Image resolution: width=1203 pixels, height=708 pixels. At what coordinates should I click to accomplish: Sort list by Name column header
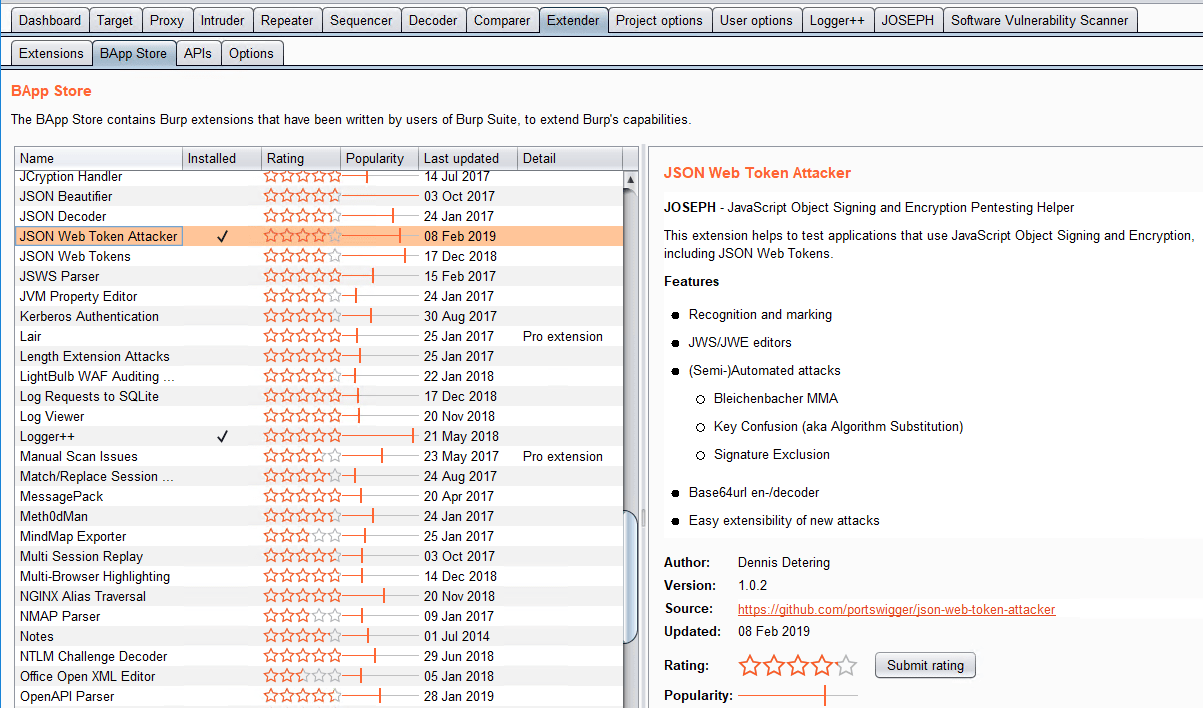(98, 158)
